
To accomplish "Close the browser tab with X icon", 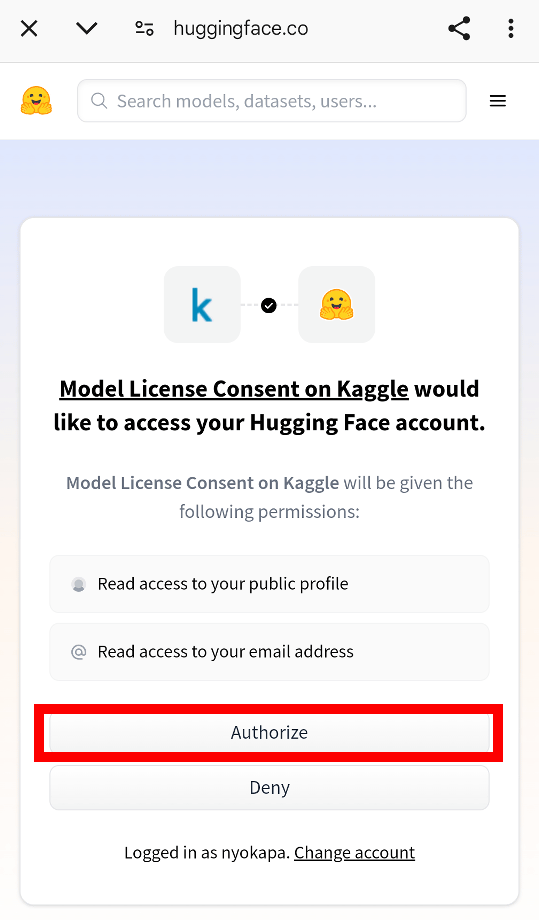I will pyautogui.click(x=29, y=28).
